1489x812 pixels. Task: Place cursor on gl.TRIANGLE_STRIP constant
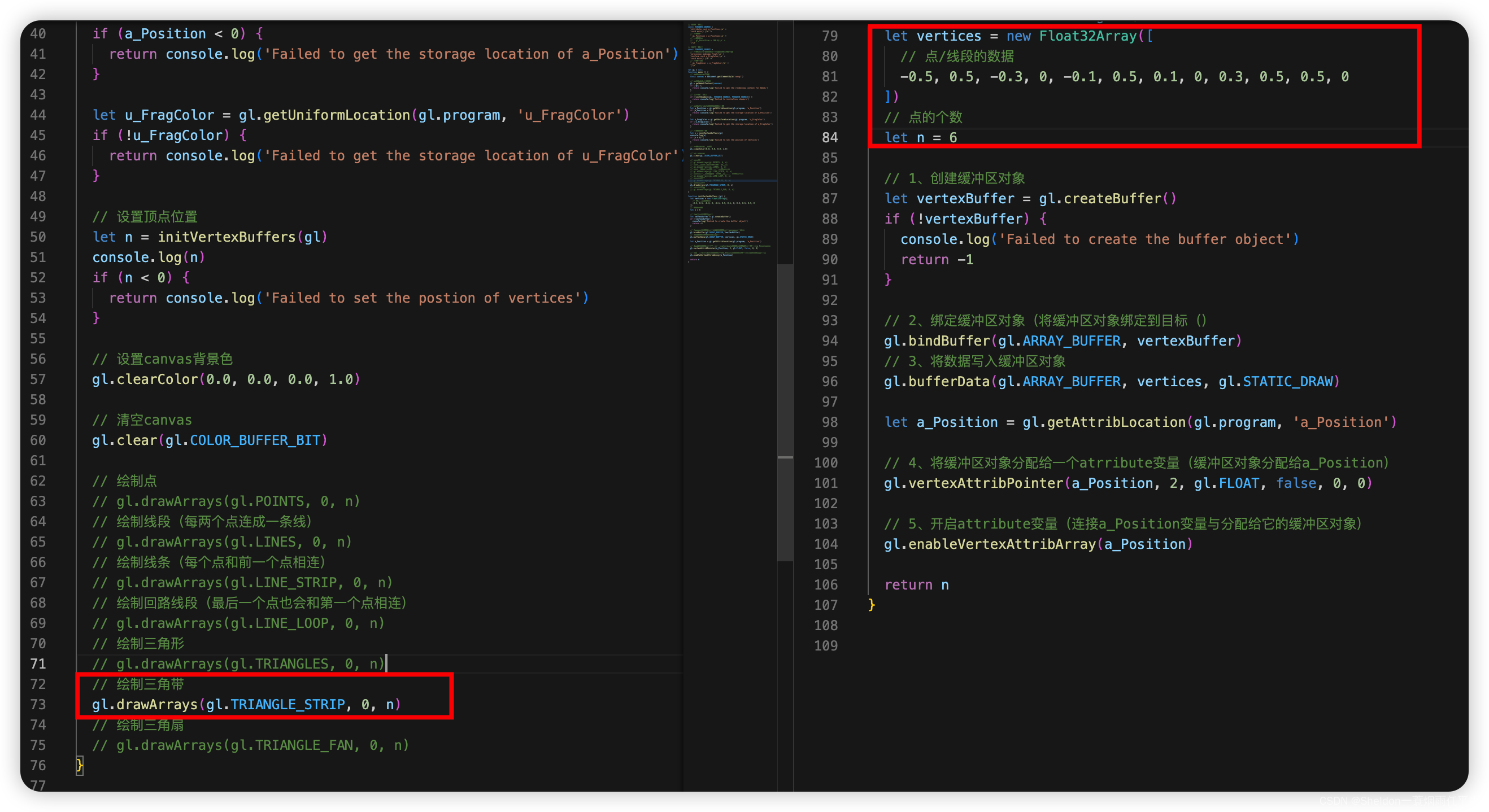[x=287, y=704]
